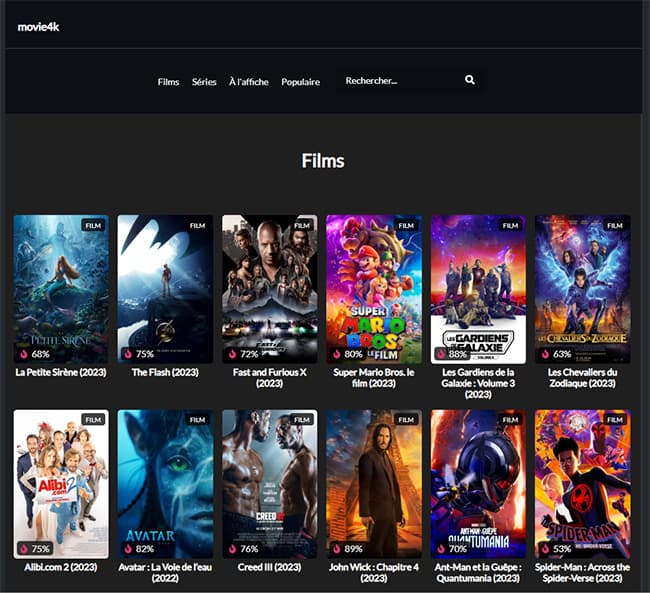Select La Petite Sirène poster thumbnail
Viewport: 650px width, 593px height.
(61, 289)
